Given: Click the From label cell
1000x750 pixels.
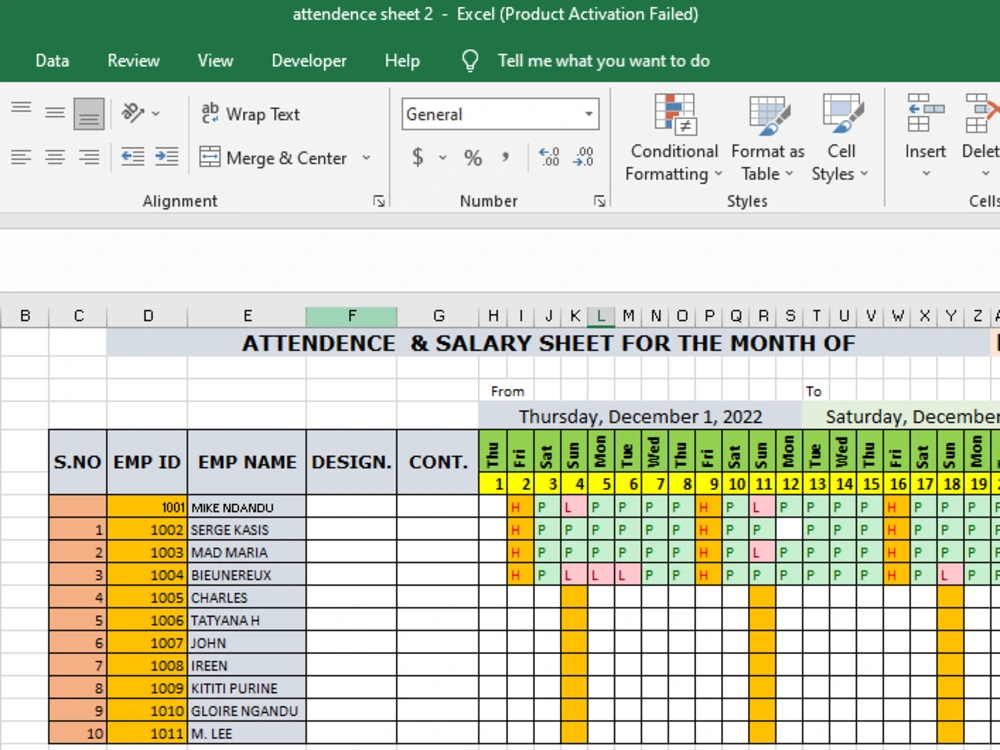Looking at the screenshot, I should coord(507,392).
